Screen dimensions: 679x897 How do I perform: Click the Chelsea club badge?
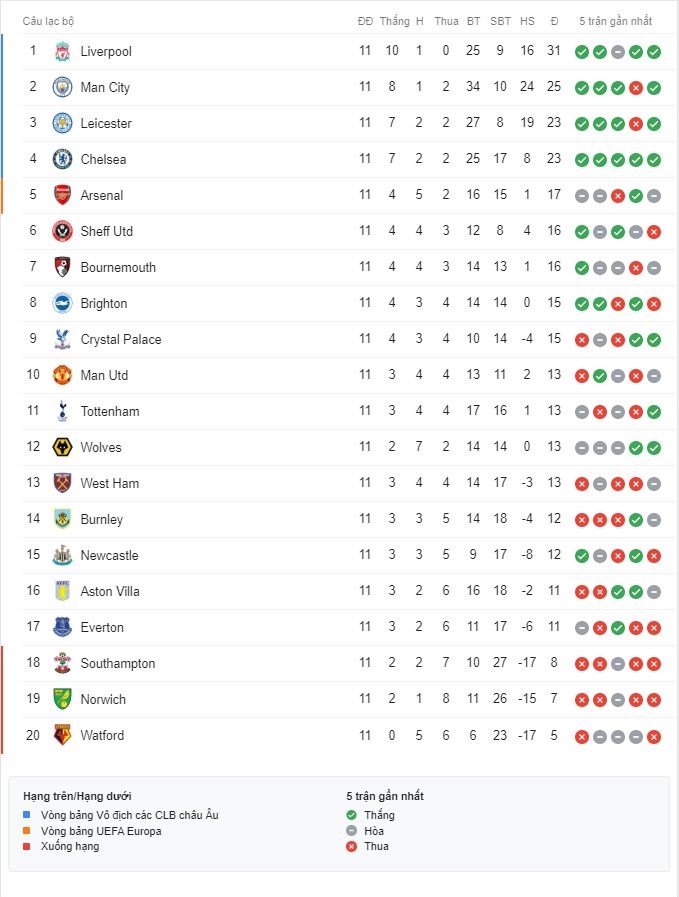click(x=62, y=159)
